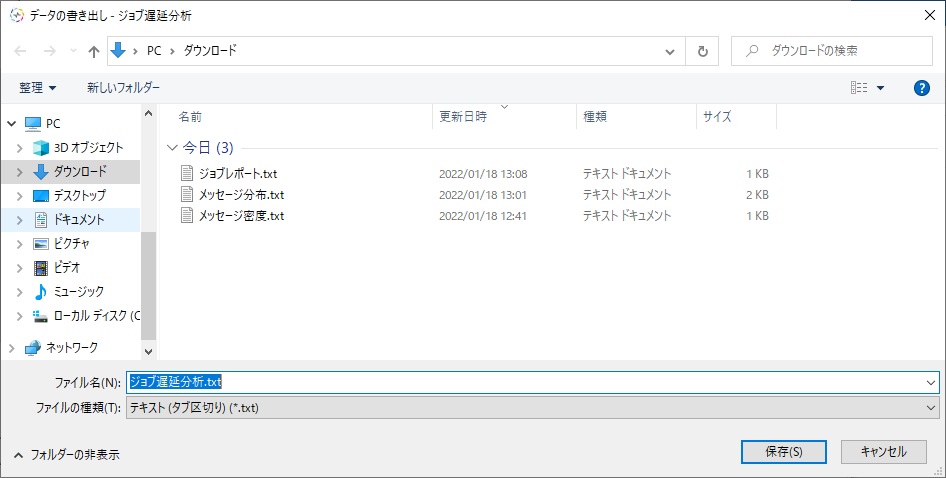Click the search magnifier icon

752,51
